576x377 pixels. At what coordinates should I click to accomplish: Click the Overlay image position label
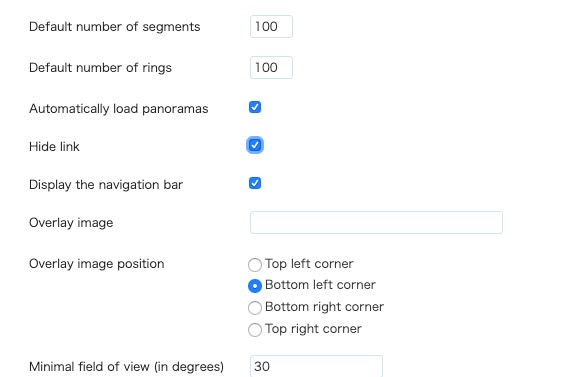coord(97,264)
